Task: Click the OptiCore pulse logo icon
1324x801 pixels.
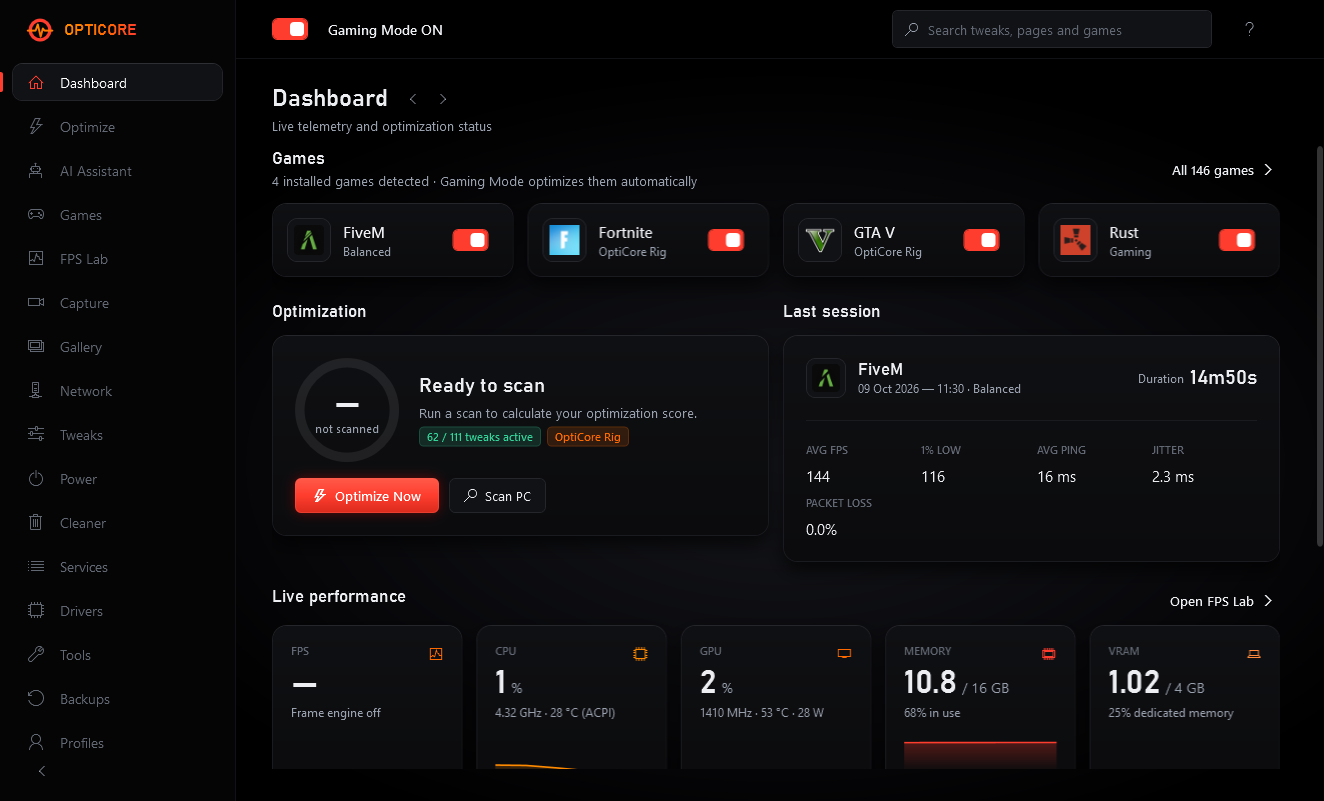Action: pos(40,30)
